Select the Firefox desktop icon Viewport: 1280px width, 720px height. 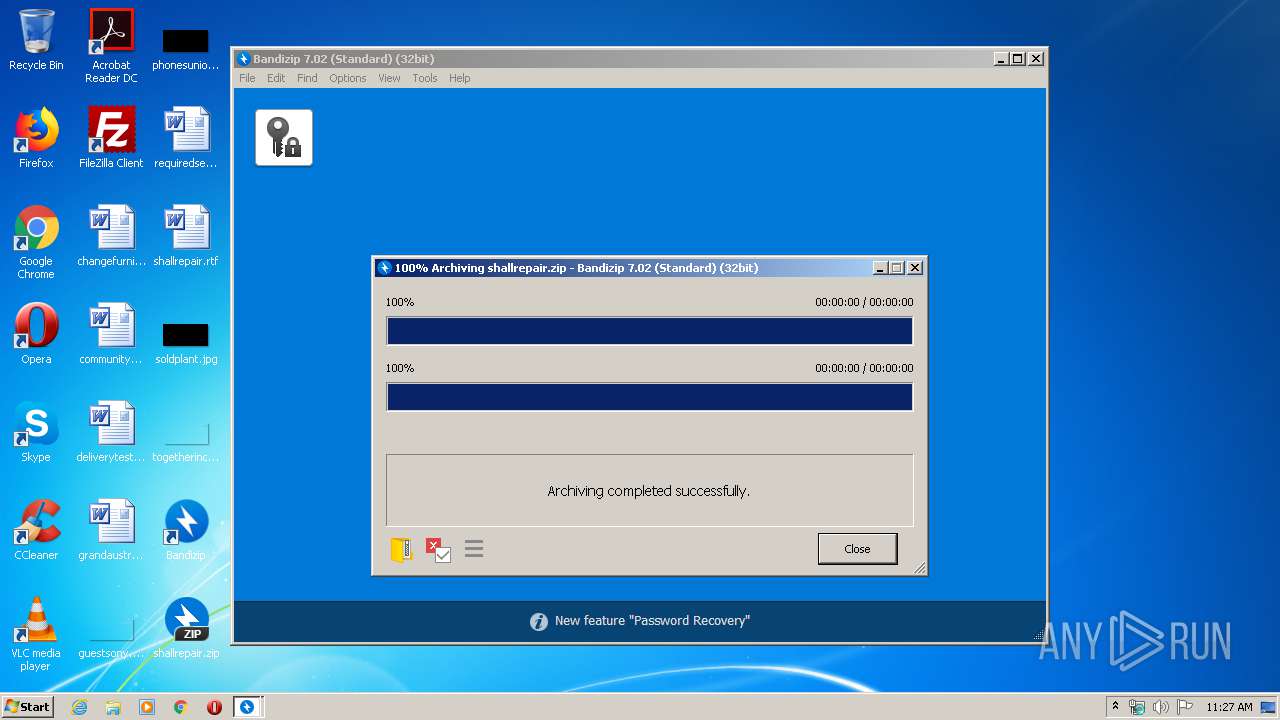pos(36,138)
